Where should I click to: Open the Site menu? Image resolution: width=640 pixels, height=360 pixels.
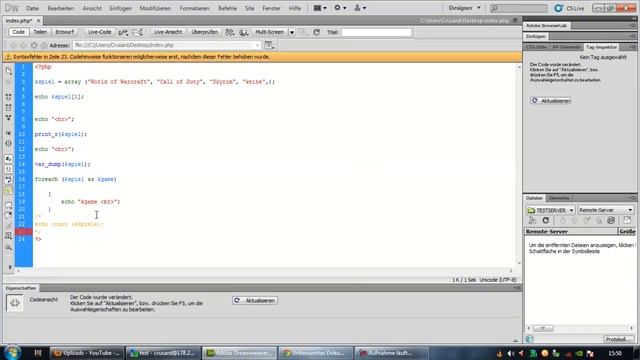249,8
